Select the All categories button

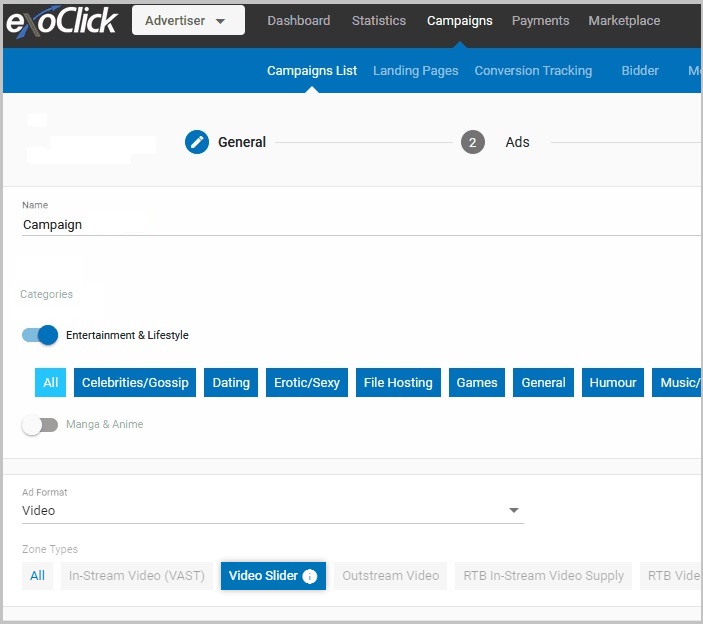(x=51, y=382)
